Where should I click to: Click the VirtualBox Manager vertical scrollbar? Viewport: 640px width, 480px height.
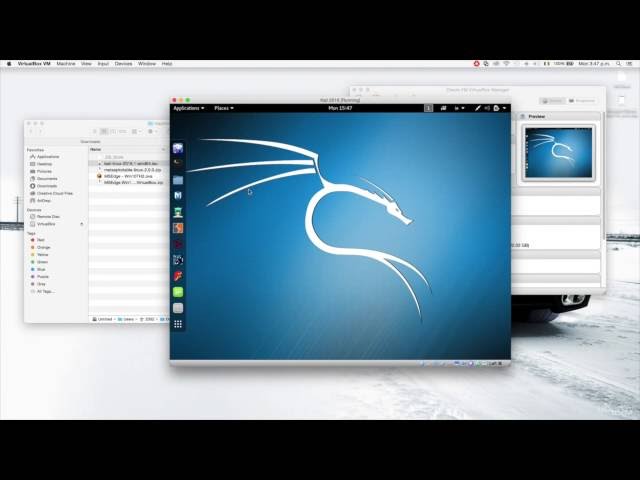point(602,176)
